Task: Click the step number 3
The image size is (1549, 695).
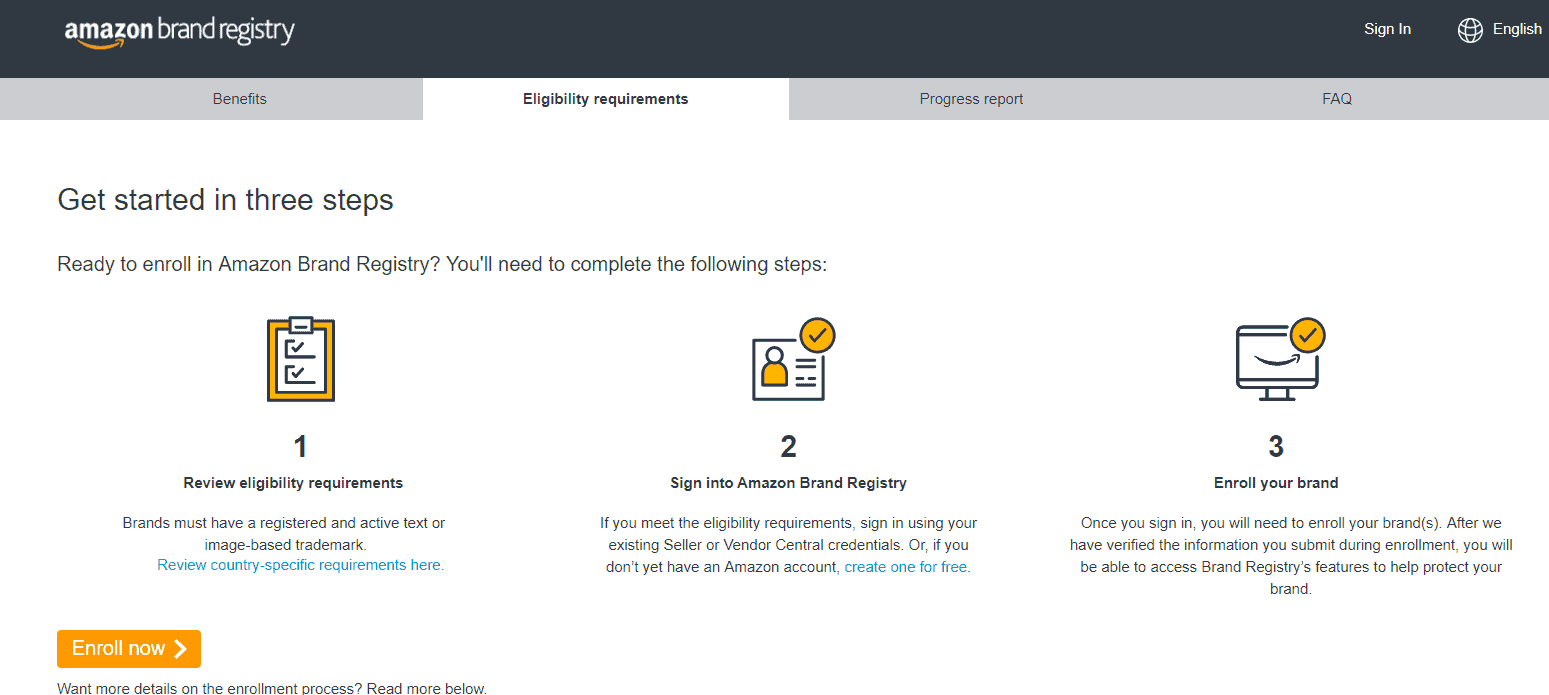Action: (1276, 446)
